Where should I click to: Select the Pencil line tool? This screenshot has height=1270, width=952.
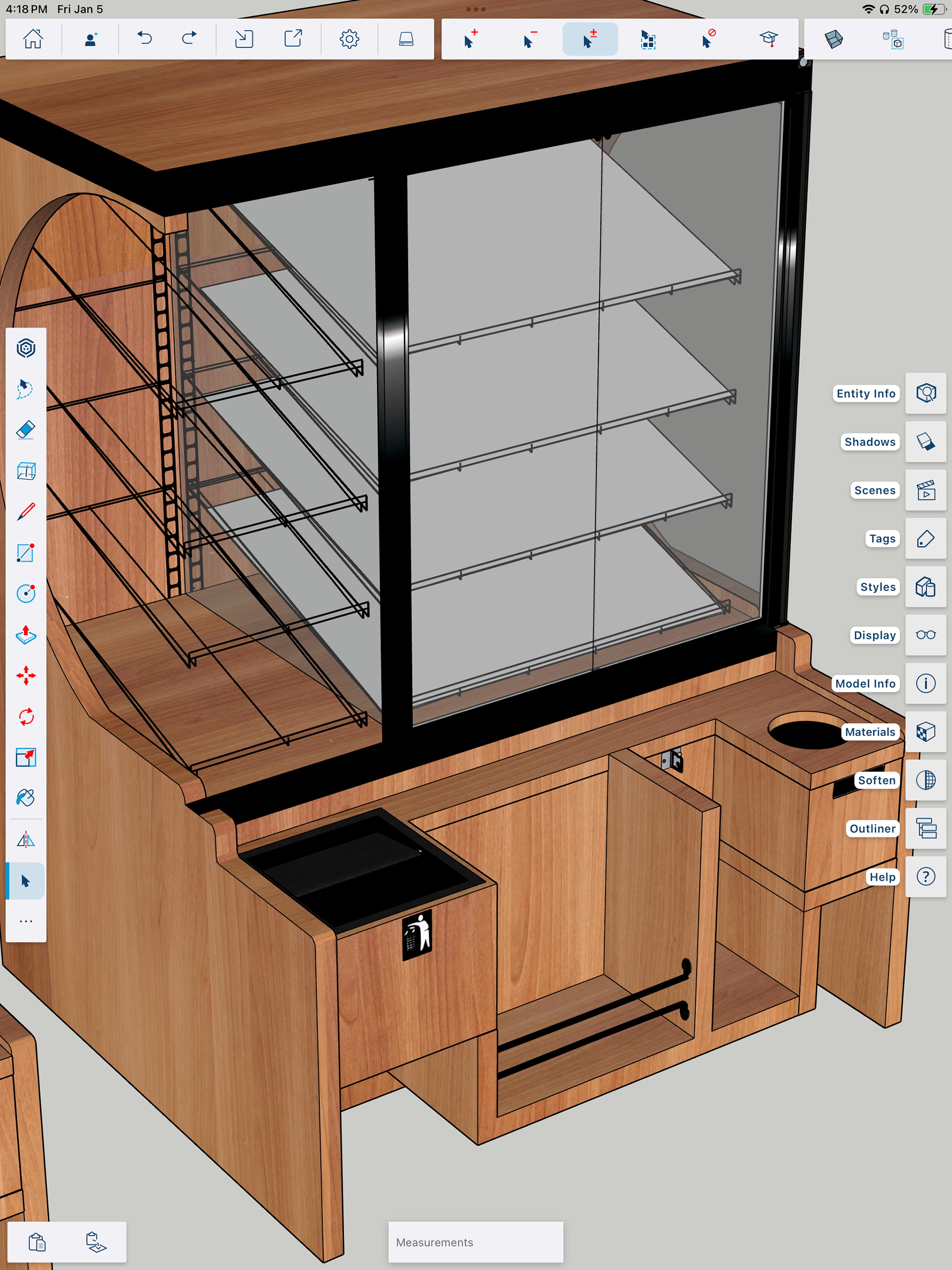click(26, 512)
